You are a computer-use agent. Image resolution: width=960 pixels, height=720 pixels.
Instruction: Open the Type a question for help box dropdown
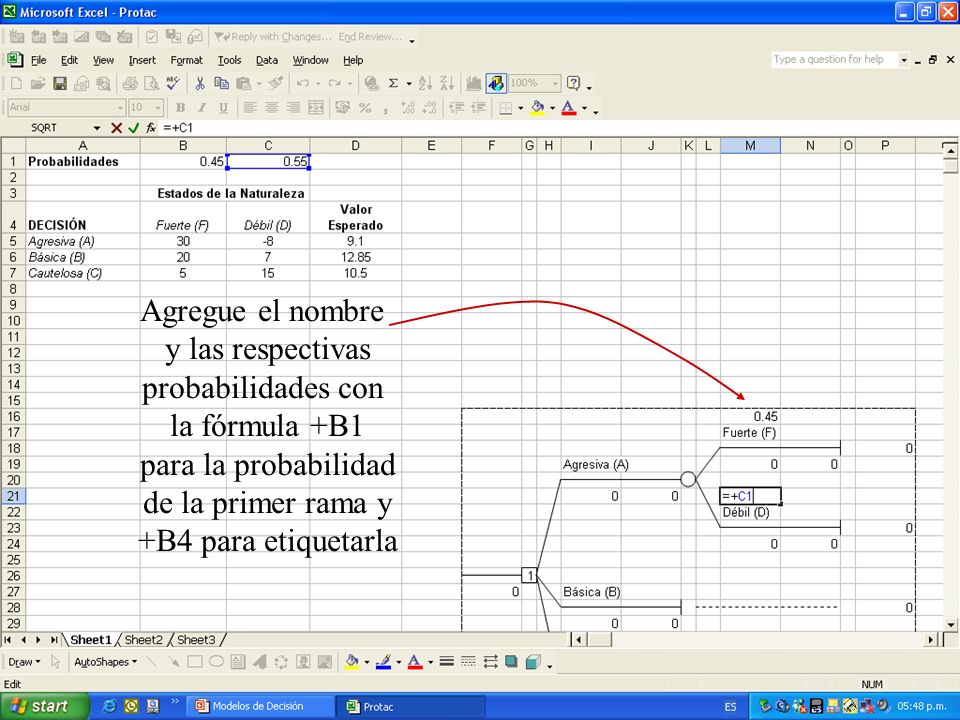(x=904, y=59)
